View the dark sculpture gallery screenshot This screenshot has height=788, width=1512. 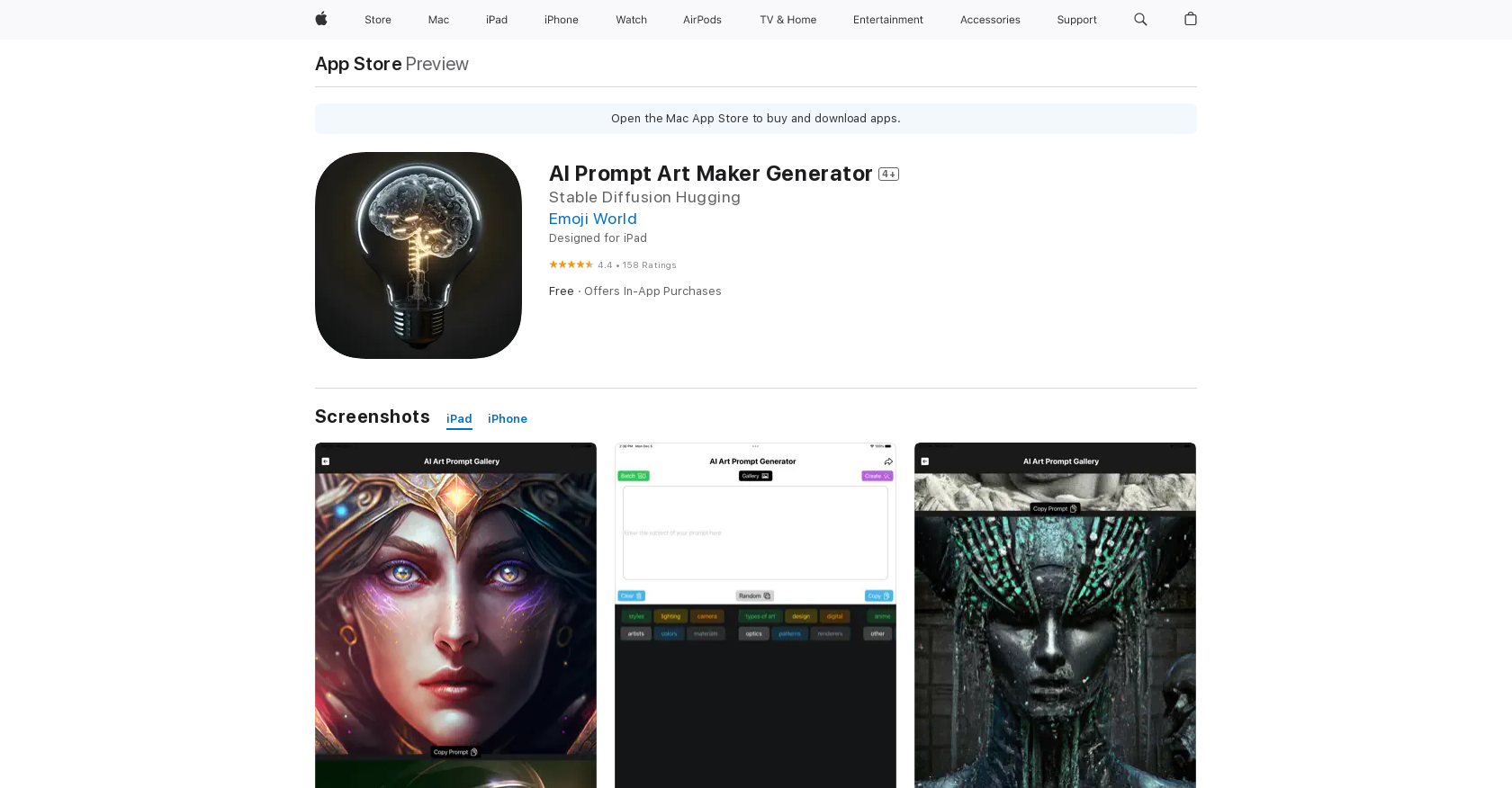click(x=1055, y=615)
